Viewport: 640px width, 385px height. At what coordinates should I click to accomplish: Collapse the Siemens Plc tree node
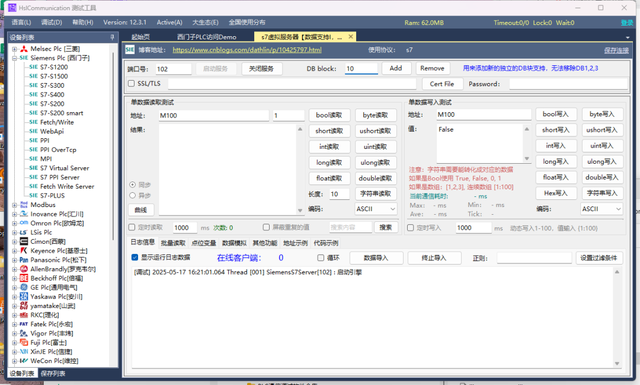14,58
